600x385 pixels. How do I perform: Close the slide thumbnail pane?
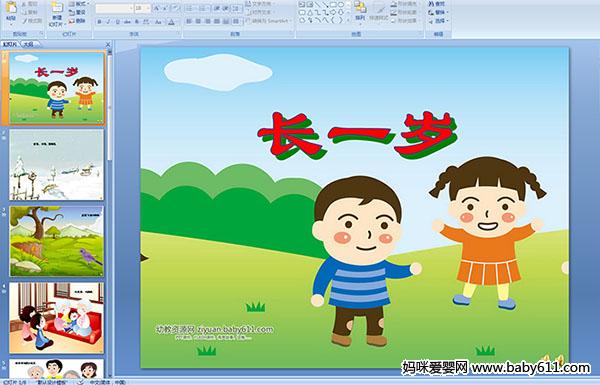coord(108,44)
